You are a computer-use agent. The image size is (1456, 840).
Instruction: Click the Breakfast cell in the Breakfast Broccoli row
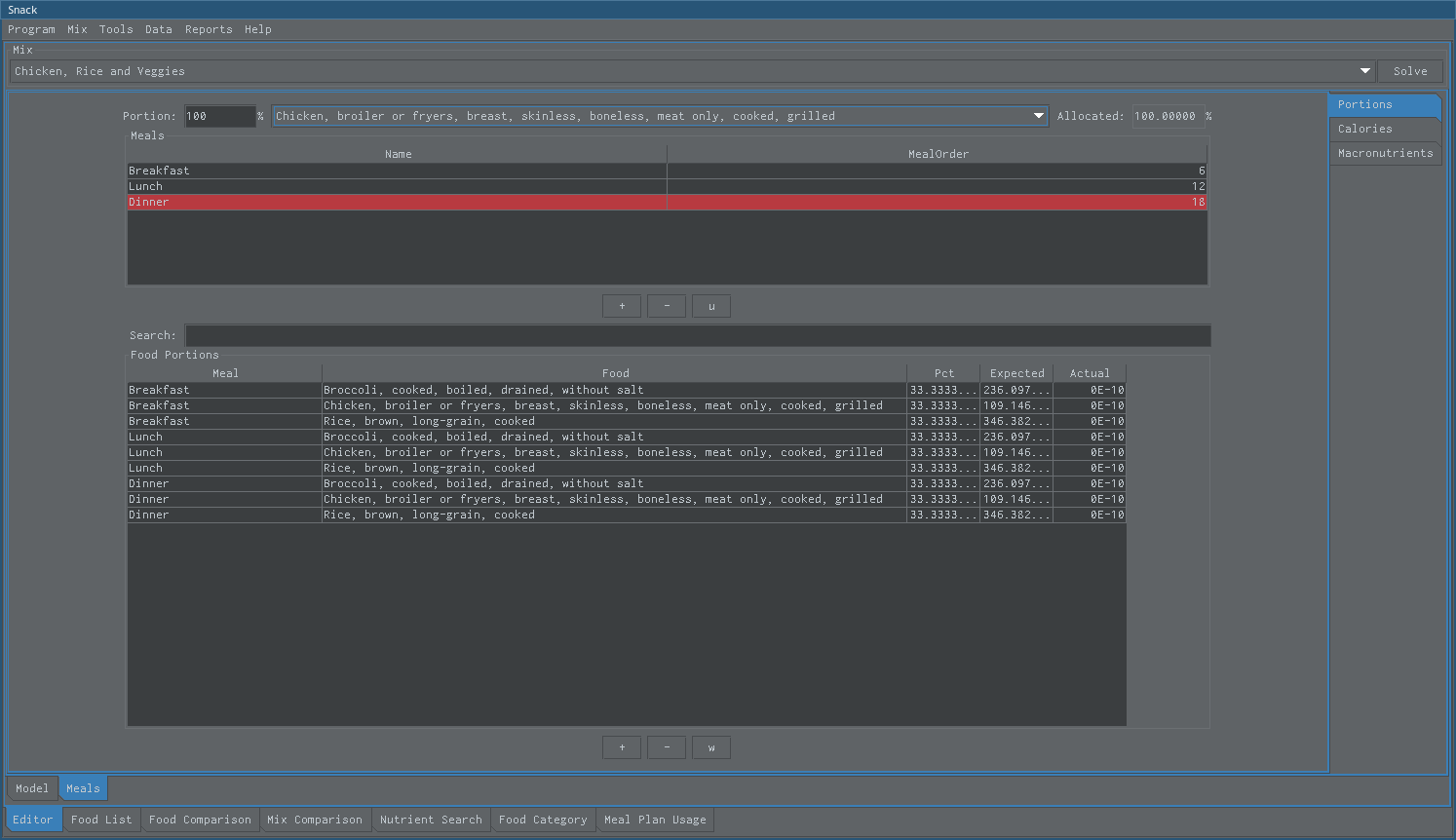pos(224,390)
